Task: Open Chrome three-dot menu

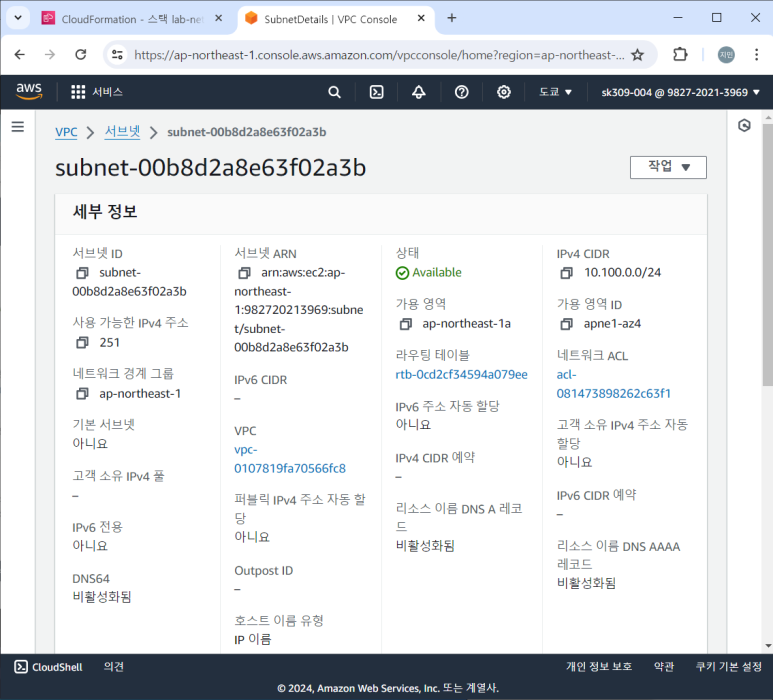Action: [756, 54]
